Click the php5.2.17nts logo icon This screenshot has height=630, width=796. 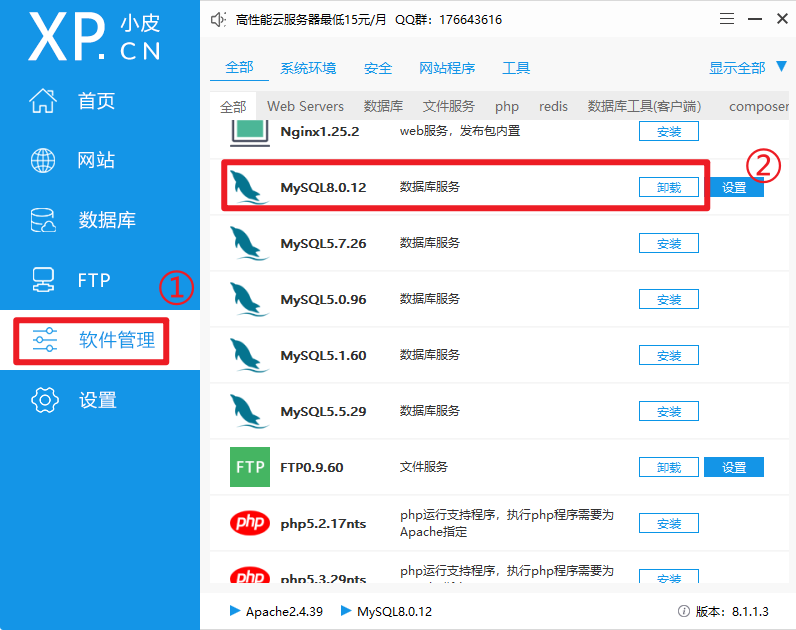coord(250,522)
